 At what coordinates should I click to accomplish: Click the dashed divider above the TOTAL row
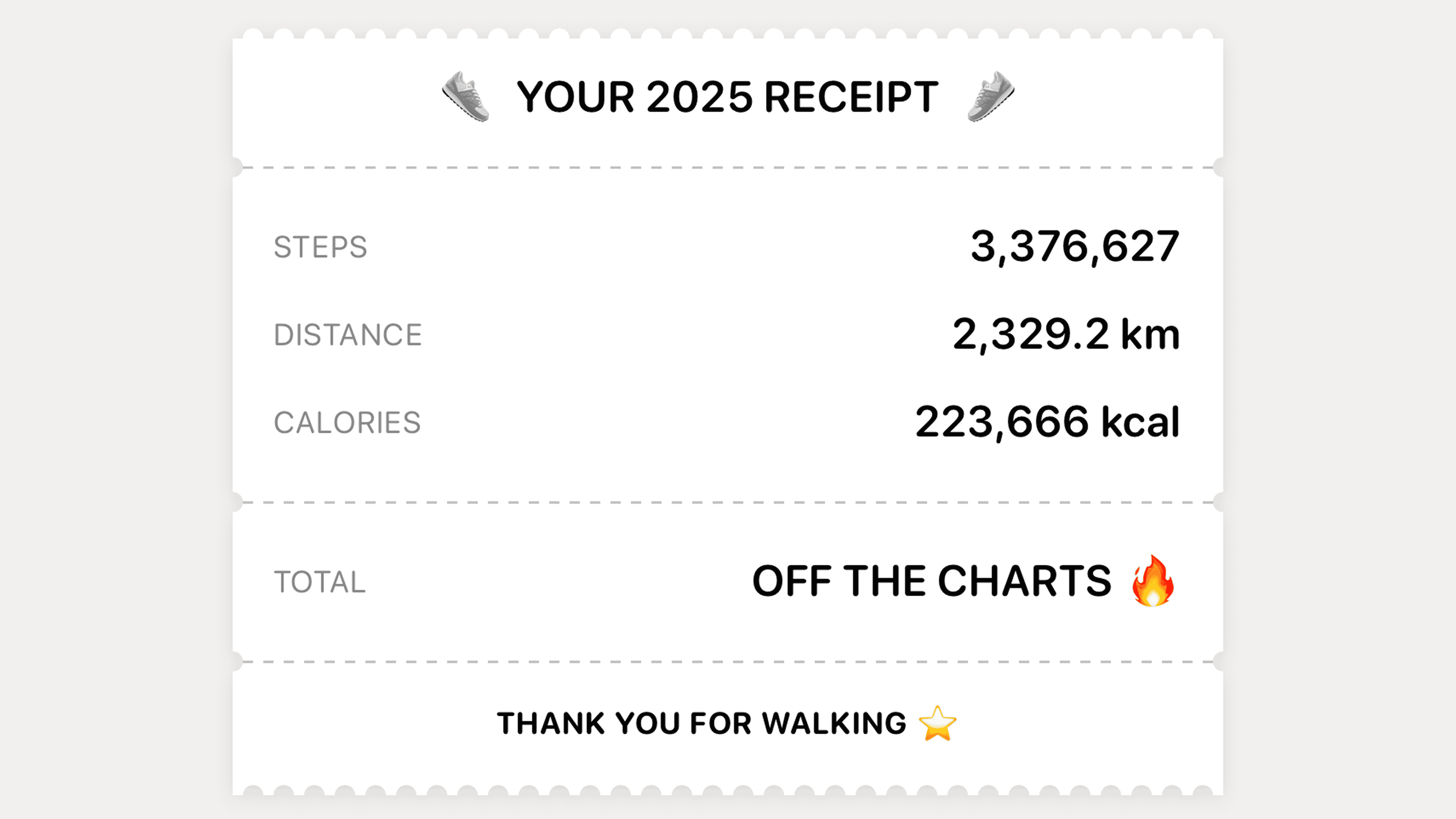[x=728, y=502]
